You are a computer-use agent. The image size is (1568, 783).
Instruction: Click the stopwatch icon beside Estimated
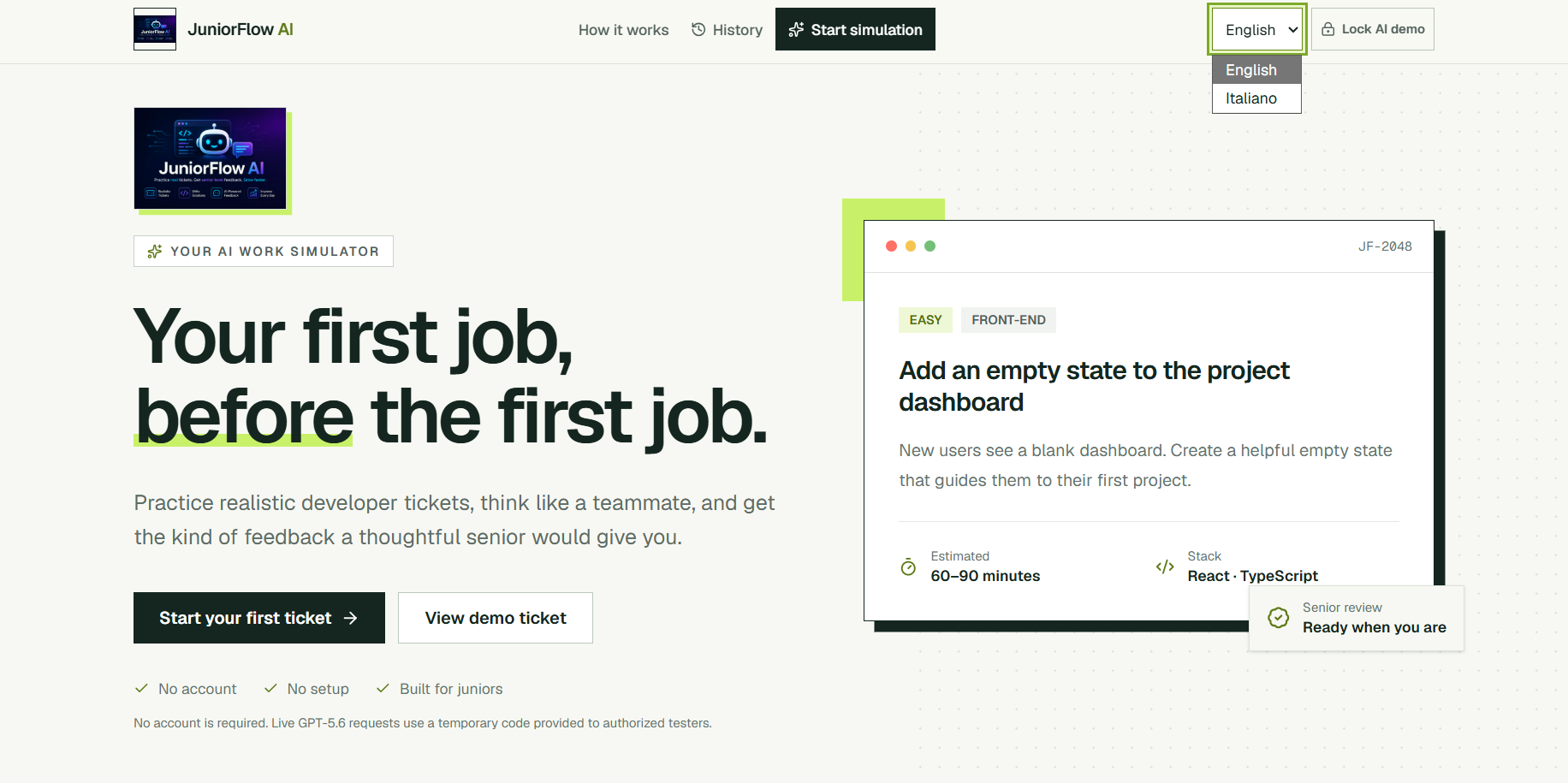908,566
